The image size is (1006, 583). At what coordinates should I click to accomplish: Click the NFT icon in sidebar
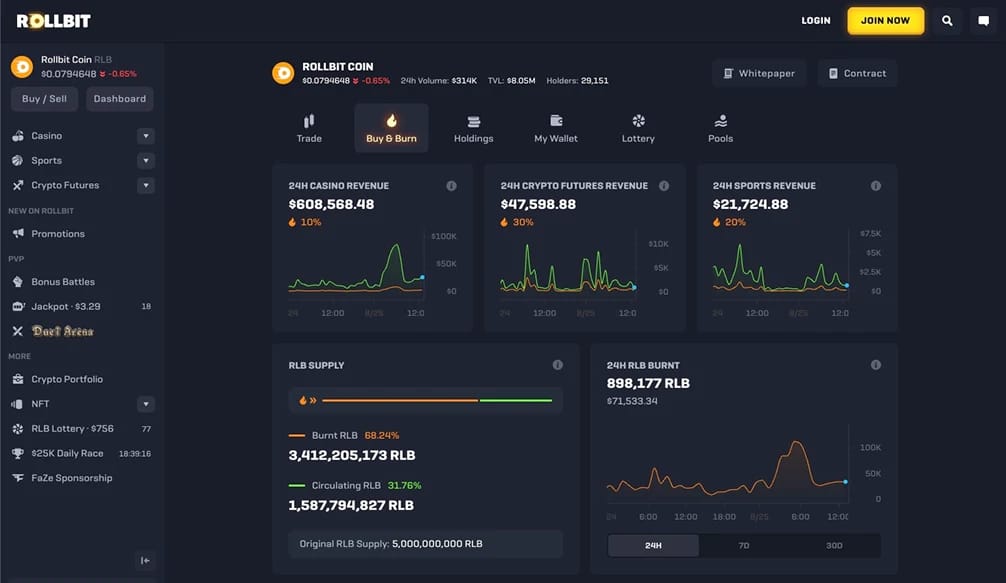click(x=18, y=404)
